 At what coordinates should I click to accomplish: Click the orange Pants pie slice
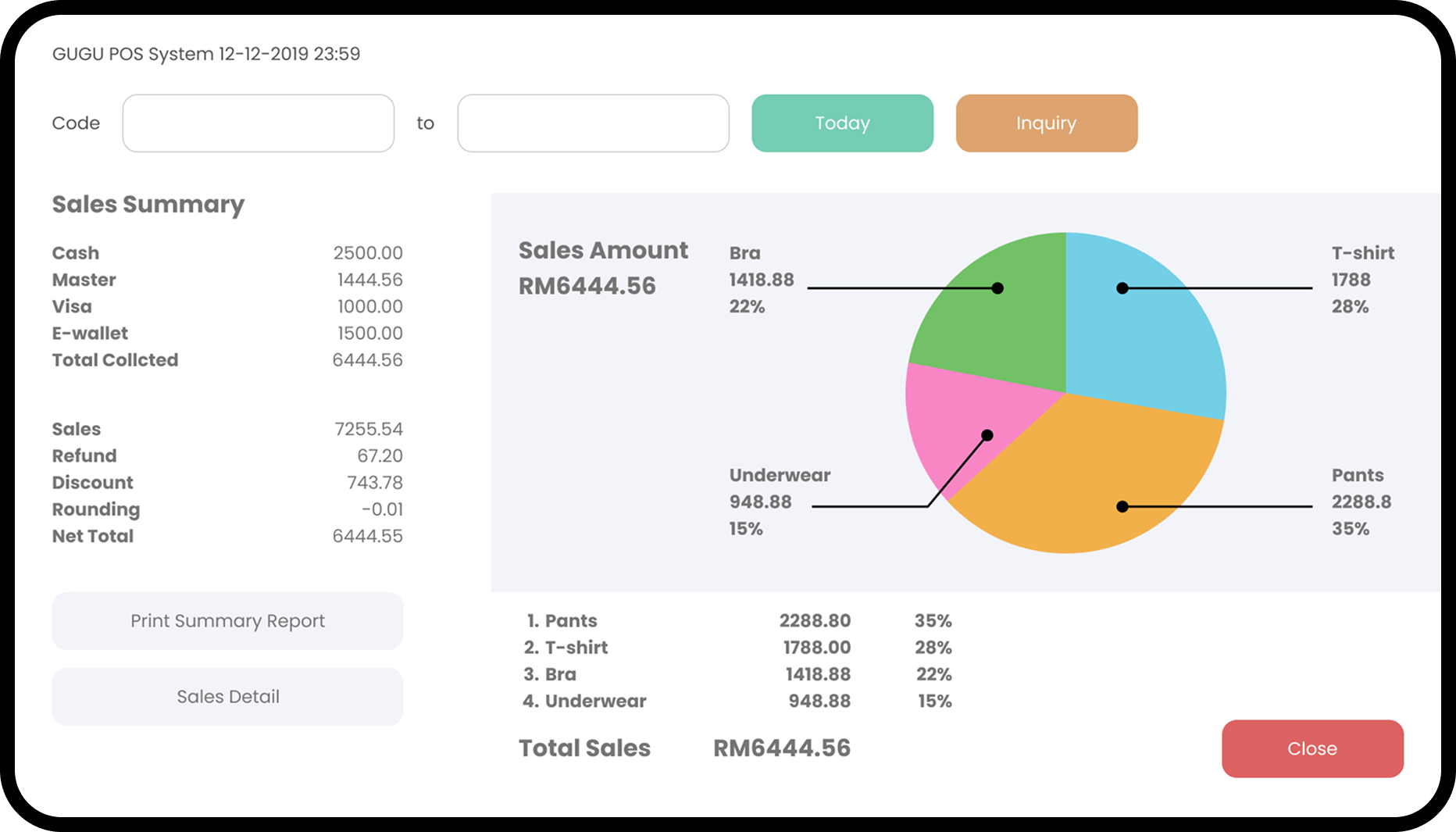pyautogui.click(x=1094, y=484)
